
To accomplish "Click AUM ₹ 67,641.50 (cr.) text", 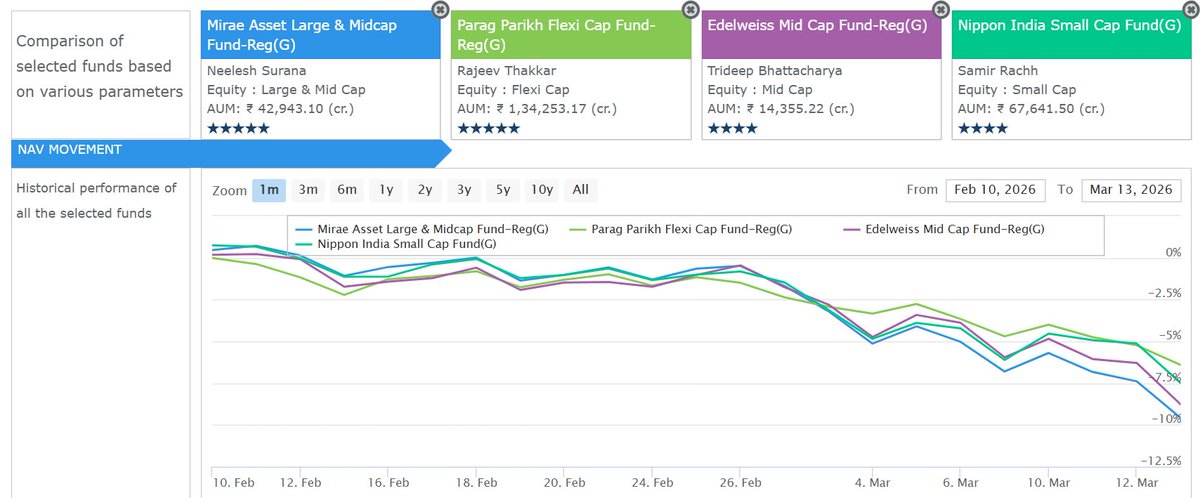I will tap(1031, 109).
